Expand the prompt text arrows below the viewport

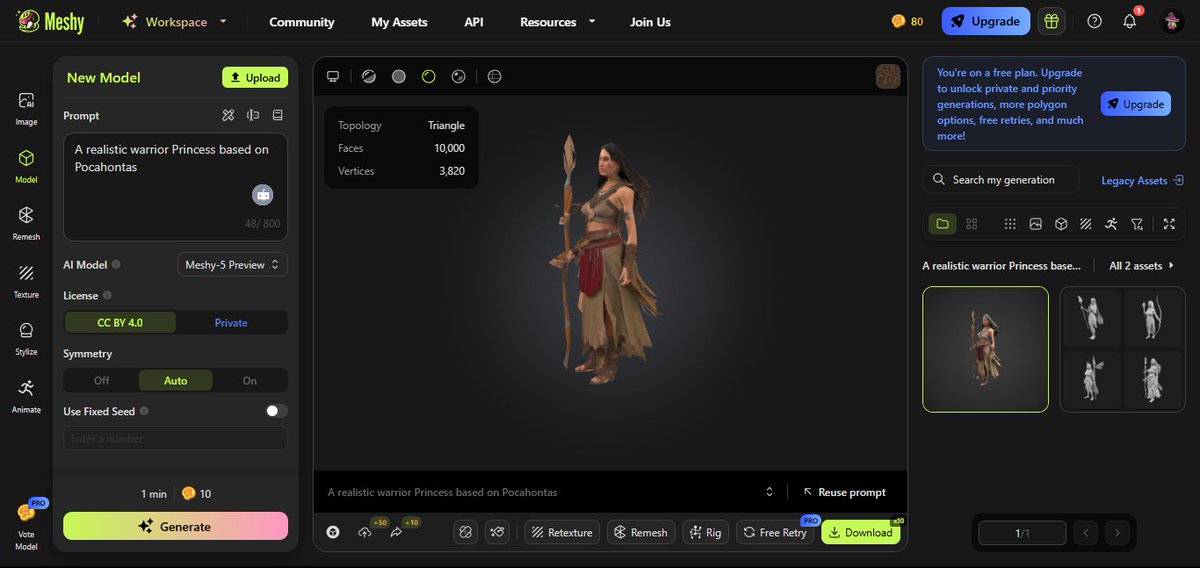click(769, 492)
